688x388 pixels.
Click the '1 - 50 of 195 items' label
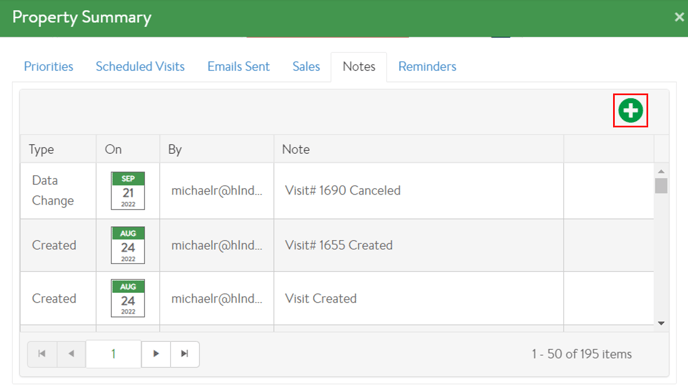(x=582, y=354)
